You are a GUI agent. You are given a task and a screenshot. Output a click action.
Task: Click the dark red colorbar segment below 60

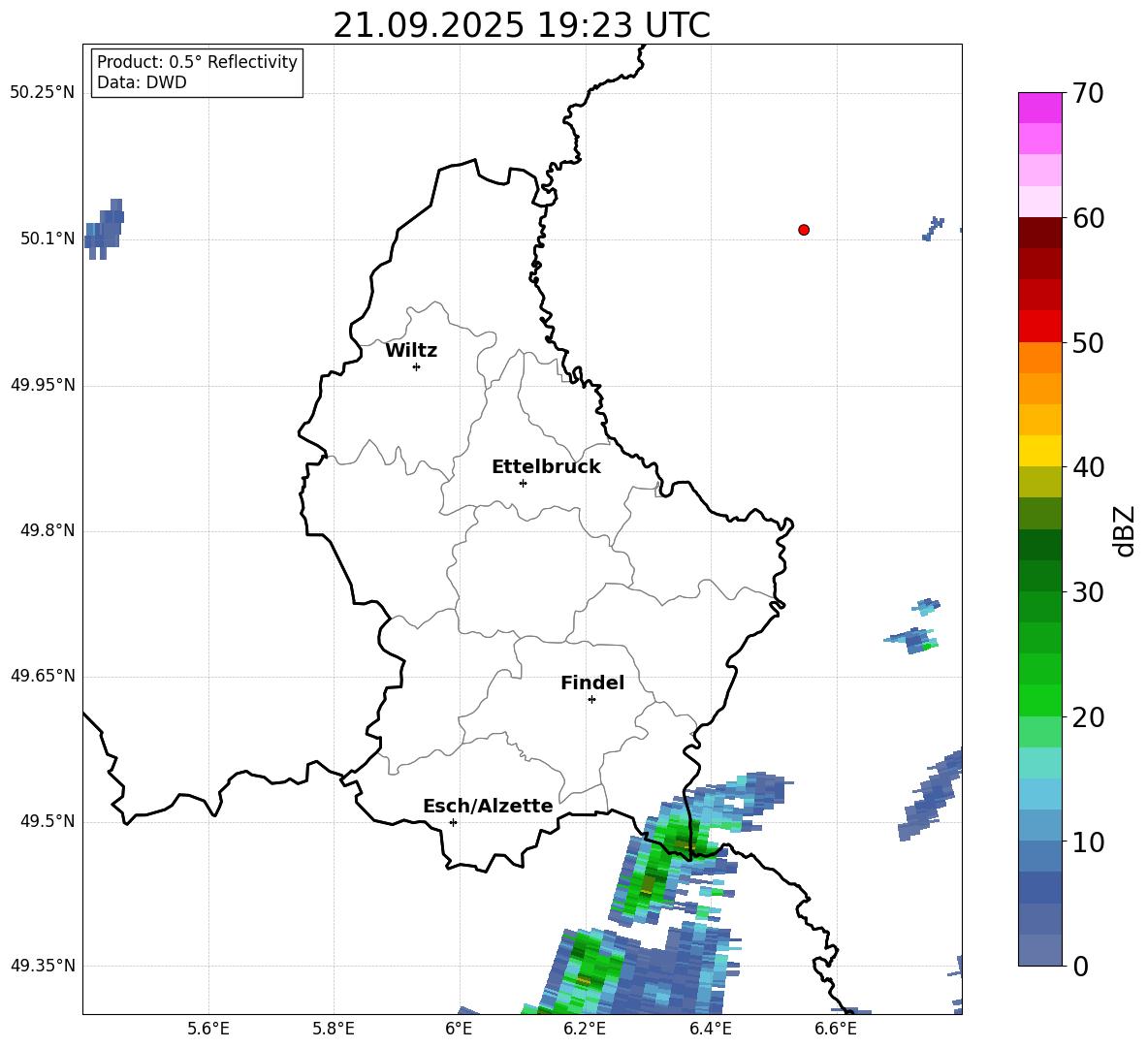(x=1039, y=233)
